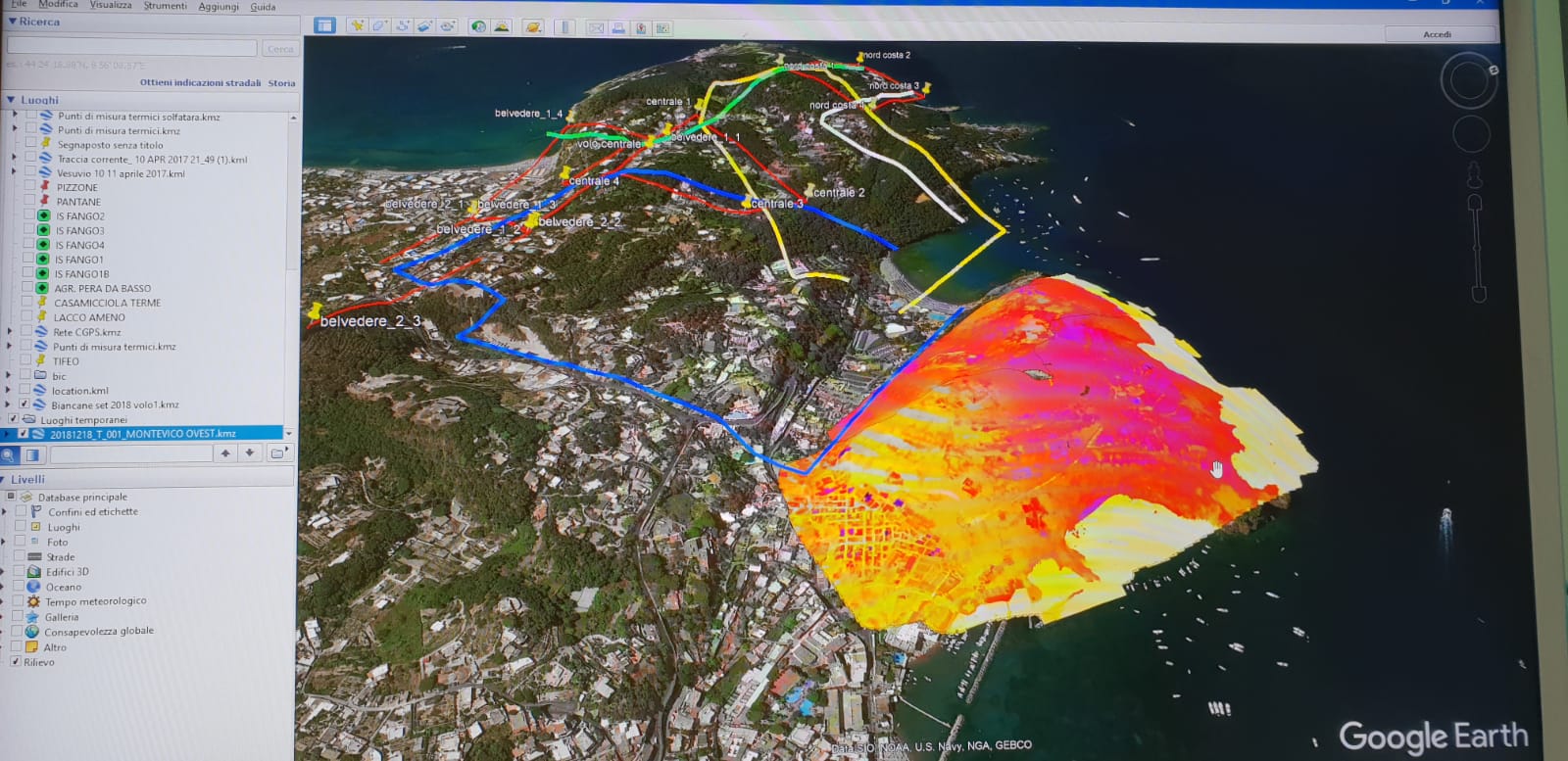1568x761 pixels.
Task: Click the print toolbar icon
Action: tap(618, 27)
